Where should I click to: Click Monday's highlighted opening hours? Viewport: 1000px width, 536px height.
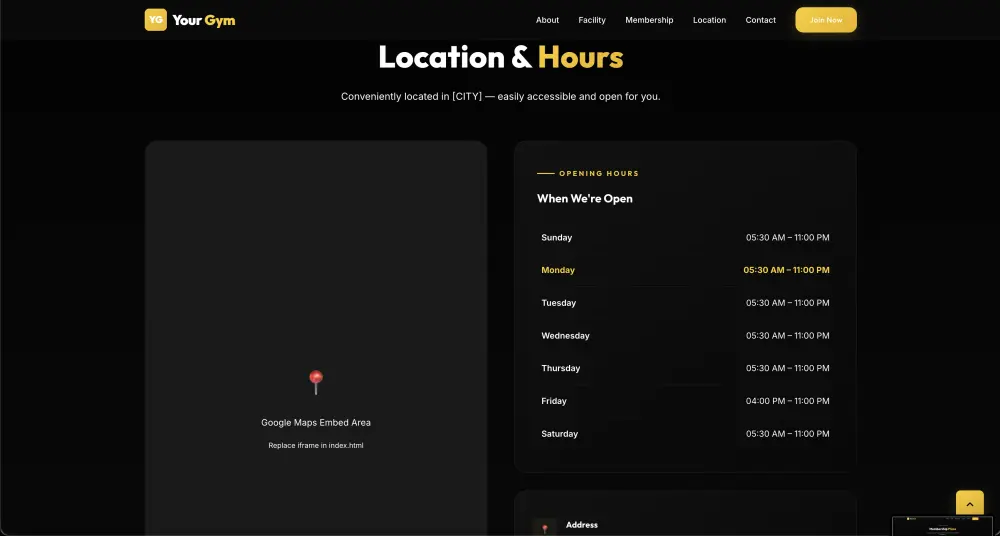click(786, 270)
